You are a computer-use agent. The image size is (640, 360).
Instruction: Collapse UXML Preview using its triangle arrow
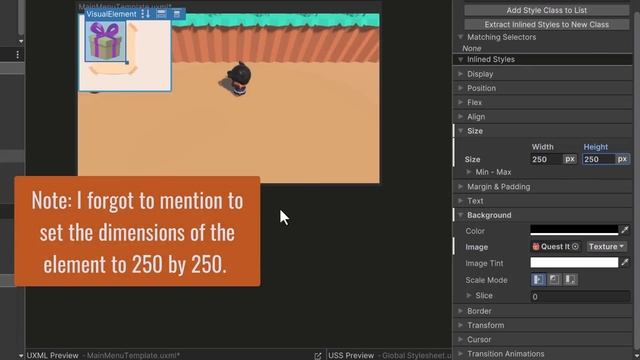(x=21, y=356)
